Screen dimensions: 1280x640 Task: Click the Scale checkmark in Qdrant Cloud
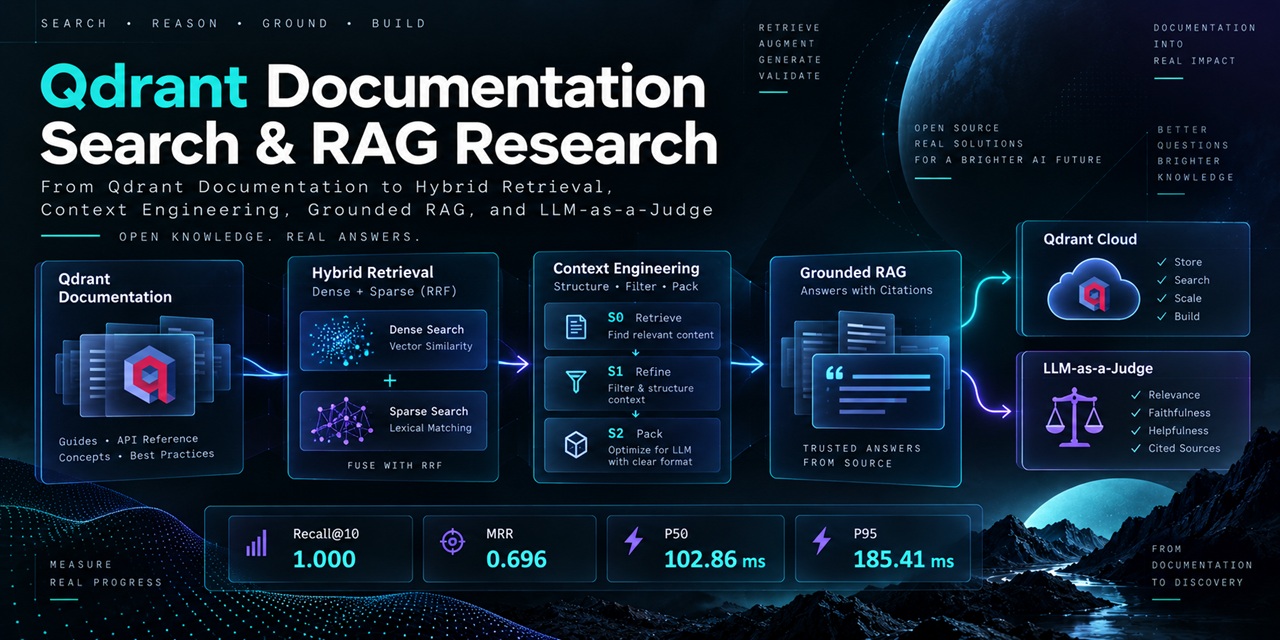point(1161,298)
